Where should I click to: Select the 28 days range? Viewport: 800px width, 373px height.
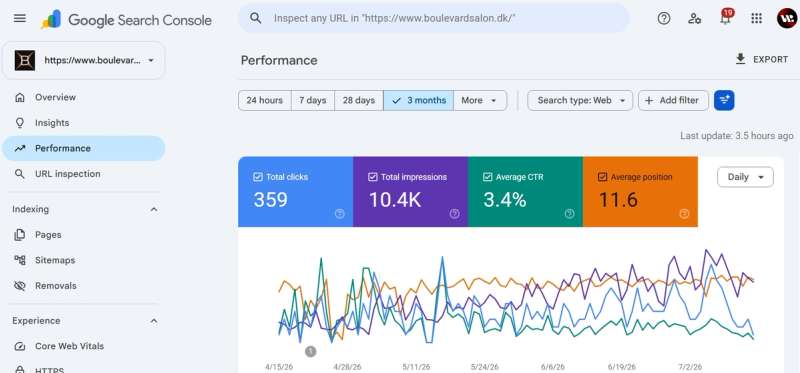point(359,101)
